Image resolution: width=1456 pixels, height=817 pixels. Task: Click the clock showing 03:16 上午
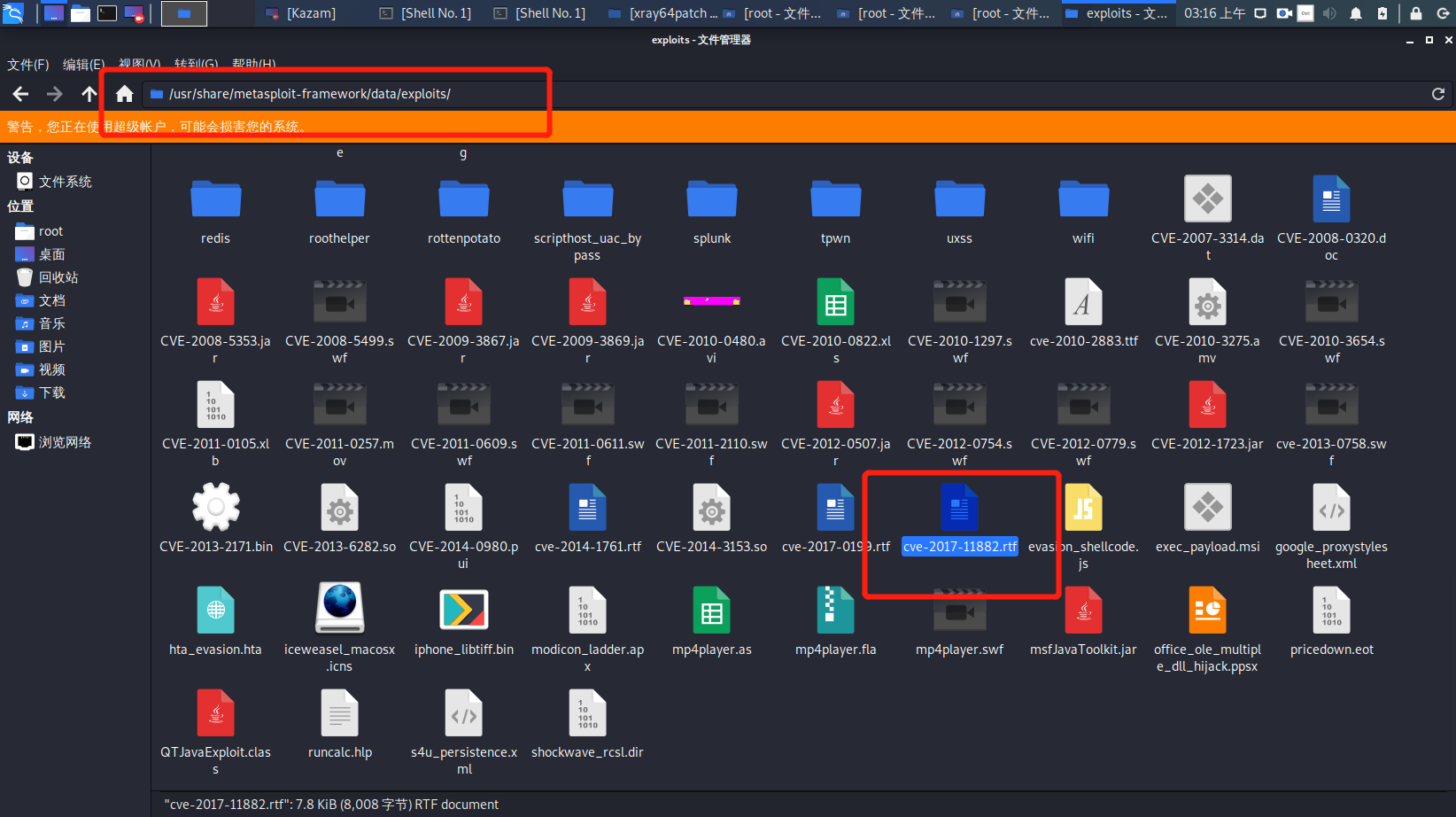[x=1214, y=13]
